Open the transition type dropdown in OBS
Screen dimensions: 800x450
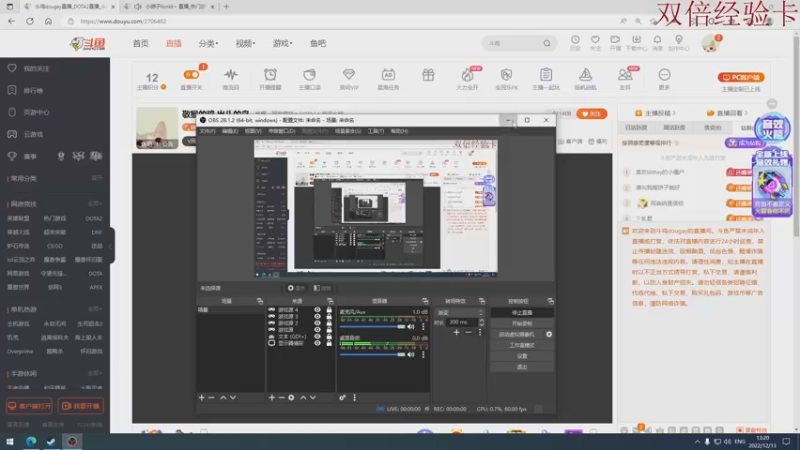459,312
